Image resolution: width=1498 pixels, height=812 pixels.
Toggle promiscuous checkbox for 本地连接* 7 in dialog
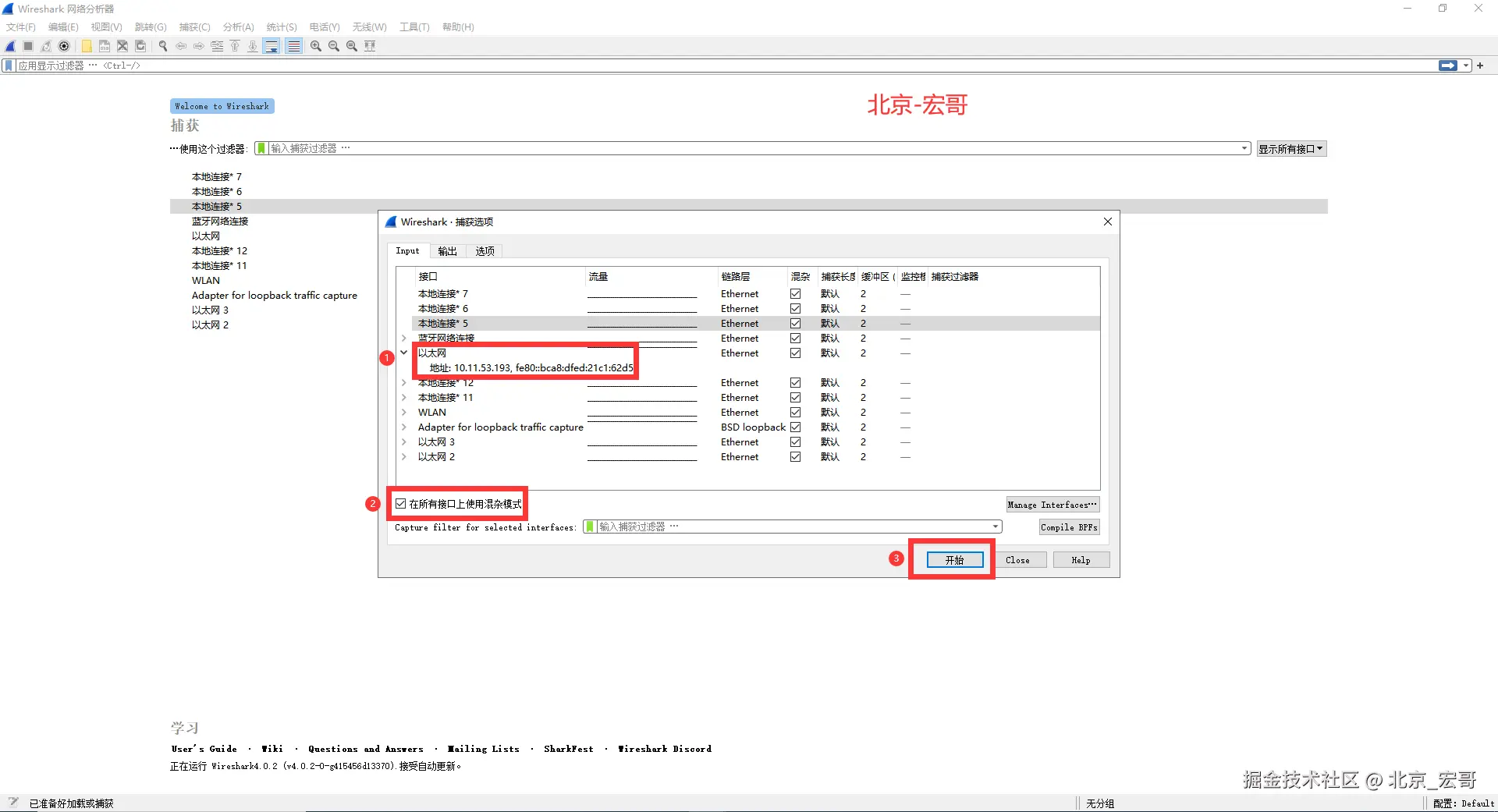coord(795,294)
